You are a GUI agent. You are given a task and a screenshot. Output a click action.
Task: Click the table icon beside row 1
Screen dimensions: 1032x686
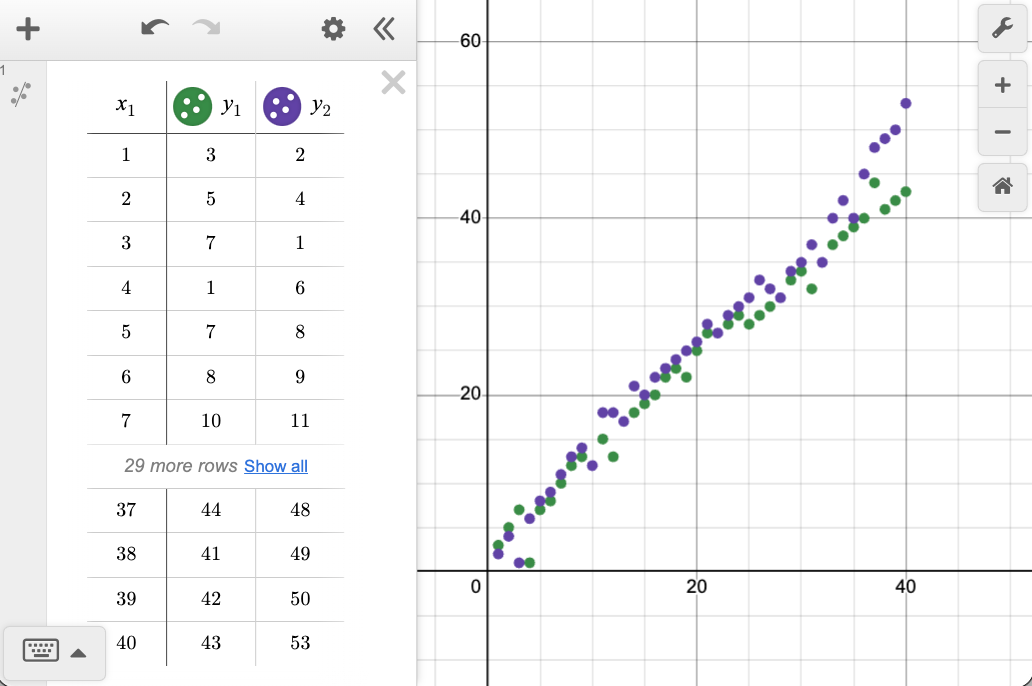click(x=21, y=94)
